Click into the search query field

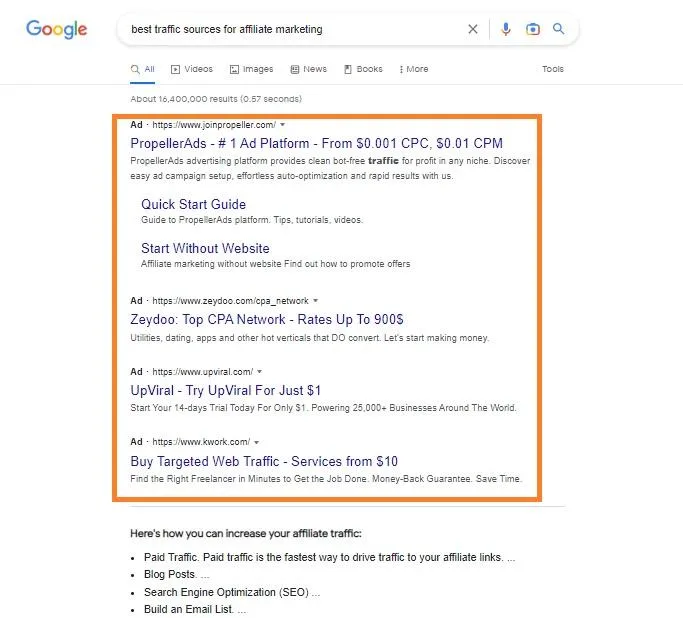(296, 29)
